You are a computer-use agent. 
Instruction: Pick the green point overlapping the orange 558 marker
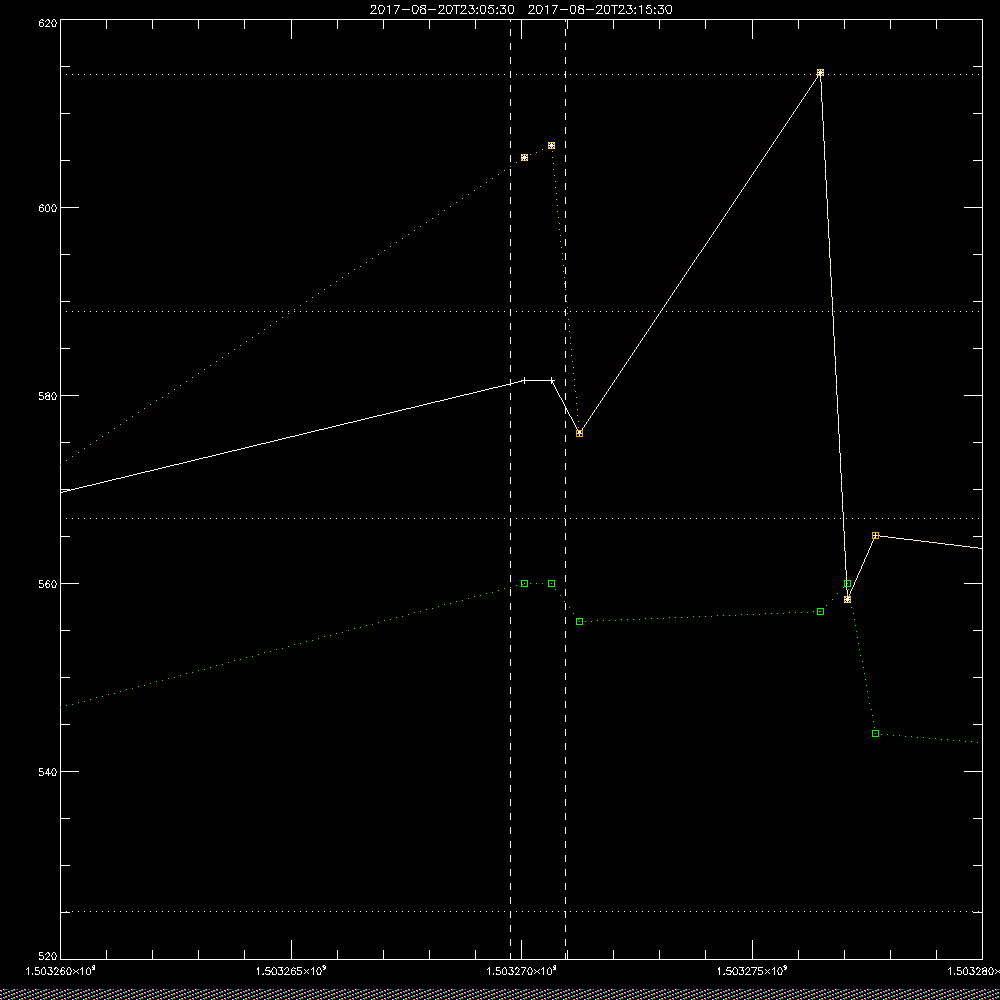tap(848, 584)
